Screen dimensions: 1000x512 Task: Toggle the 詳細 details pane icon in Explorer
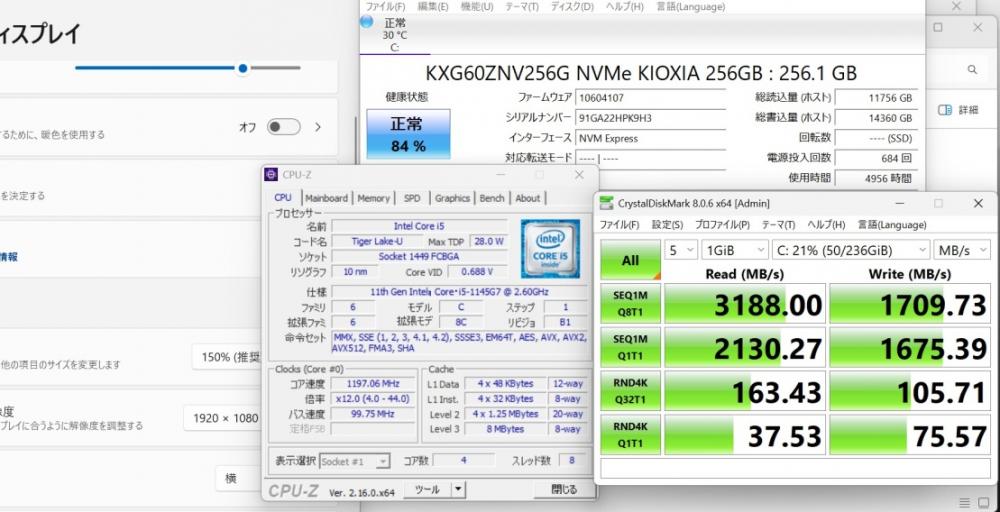[x=945, y=110]
